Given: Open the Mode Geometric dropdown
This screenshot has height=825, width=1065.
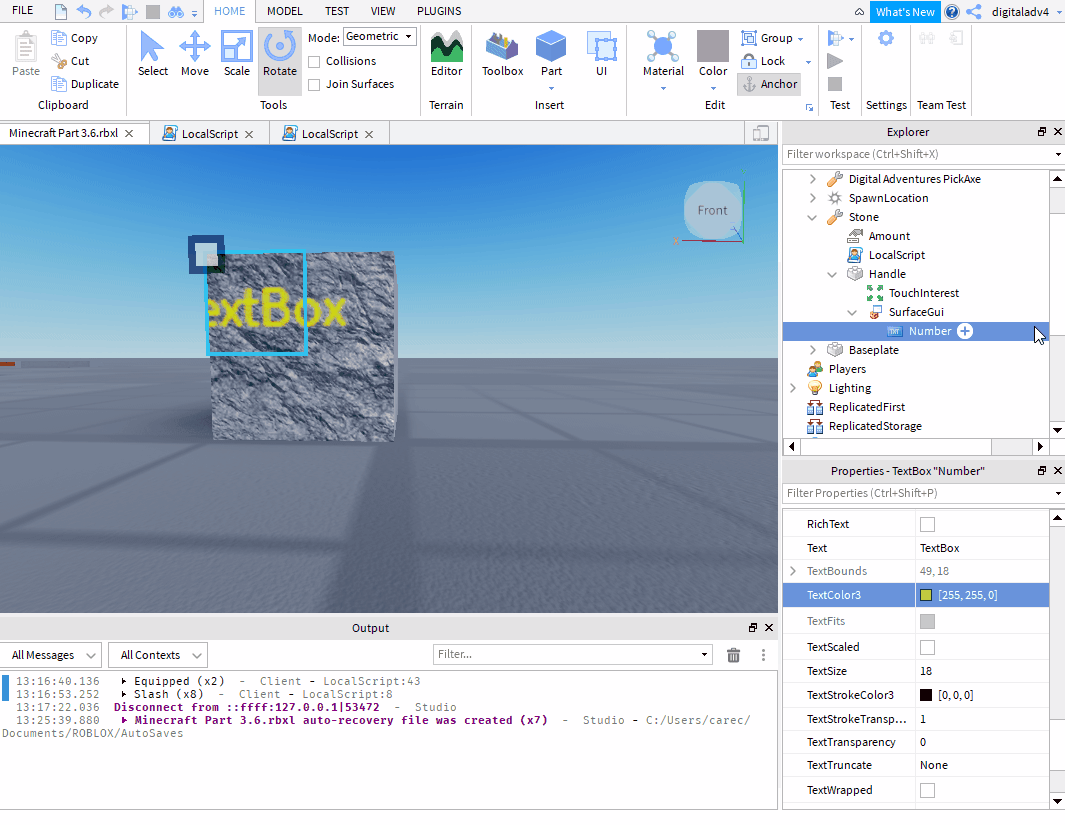Looking at the screenshot, I should [x=379, y=36].
